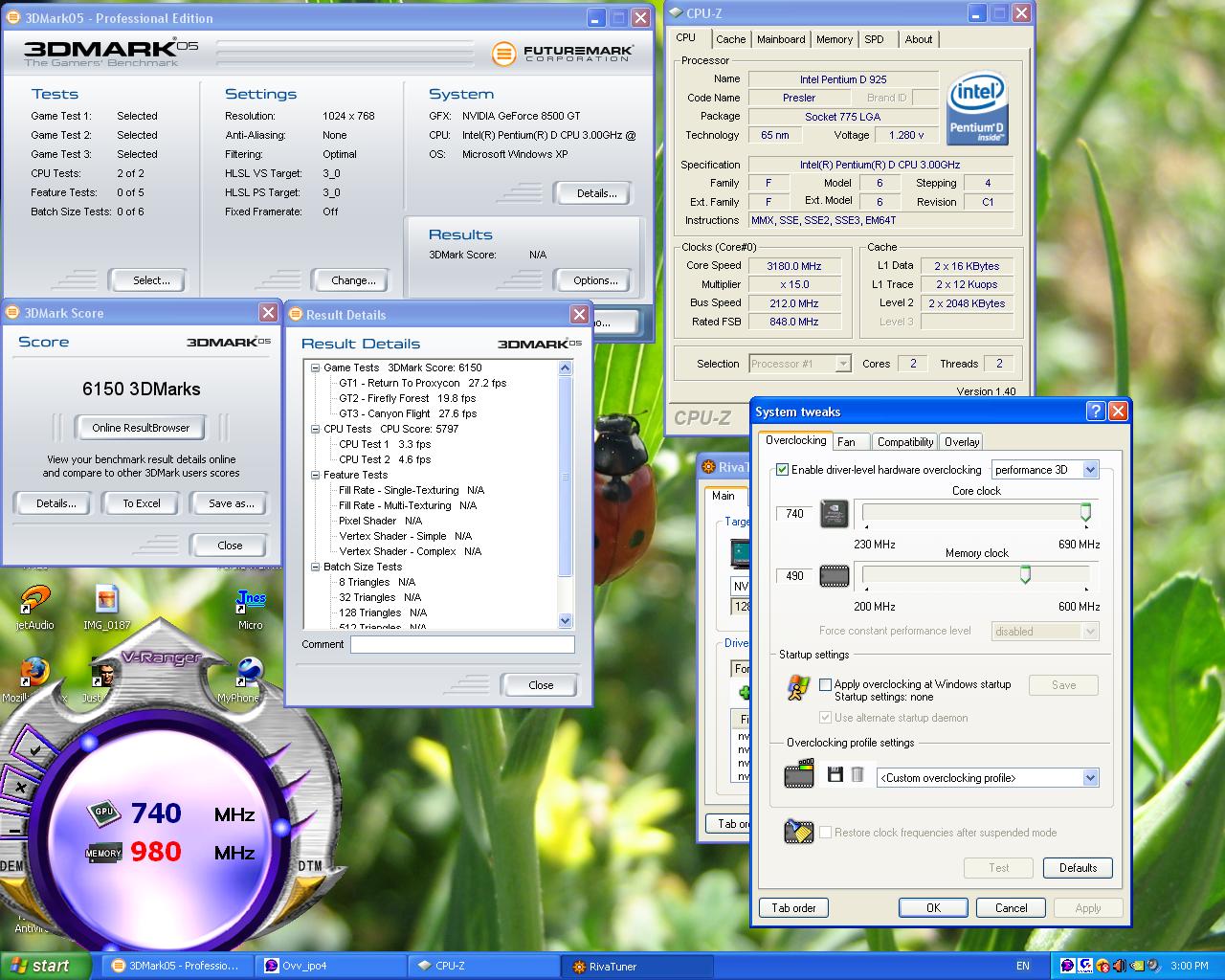This screenshot has height=980, width=1225.
Task: Switch to the Overlay tab
Action: 962,442
